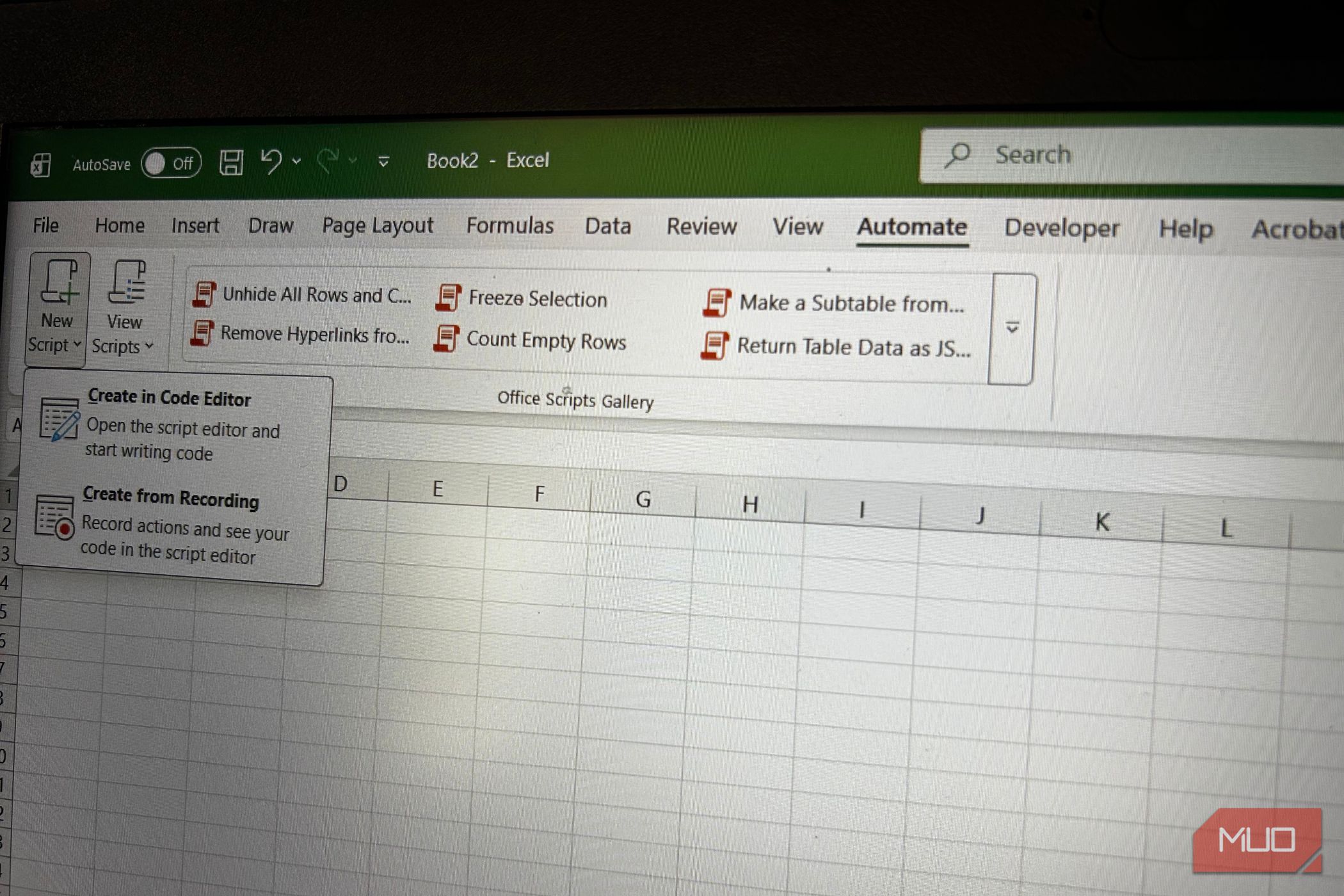1344x896 pixels.
Task: Open Customize Quick Access Toolbar dropdown
Action: [383, 162]
